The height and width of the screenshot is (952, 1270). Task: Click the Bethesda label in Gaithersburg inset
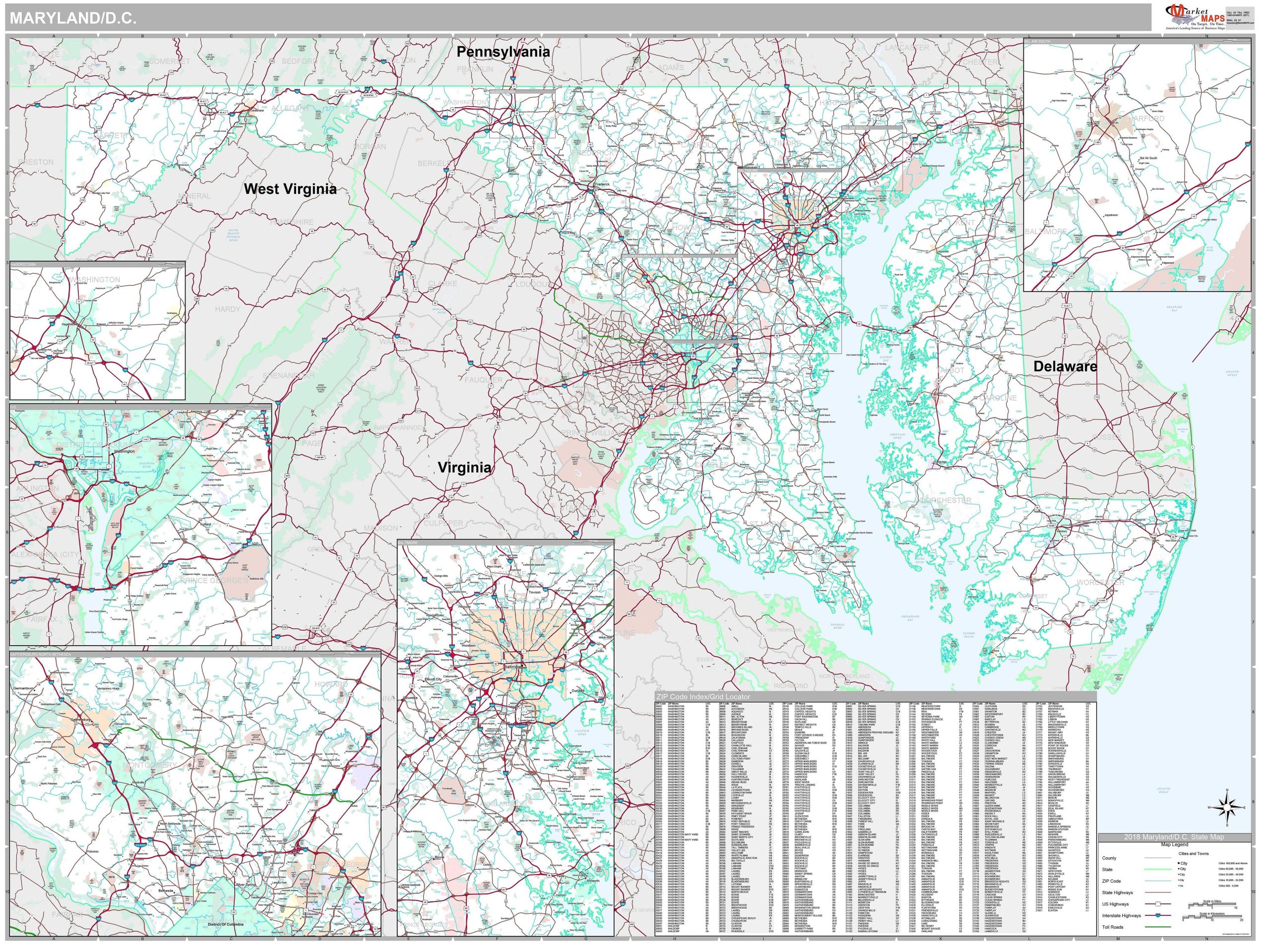point(165,891)
